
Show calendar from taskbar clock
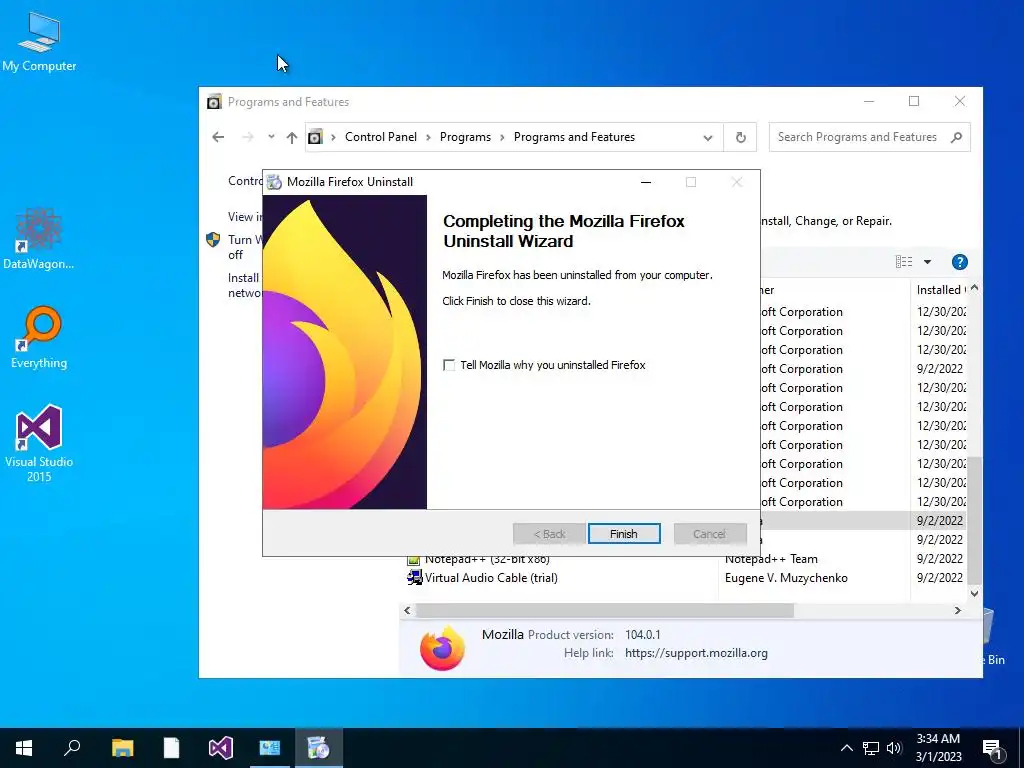click(938, 748)
